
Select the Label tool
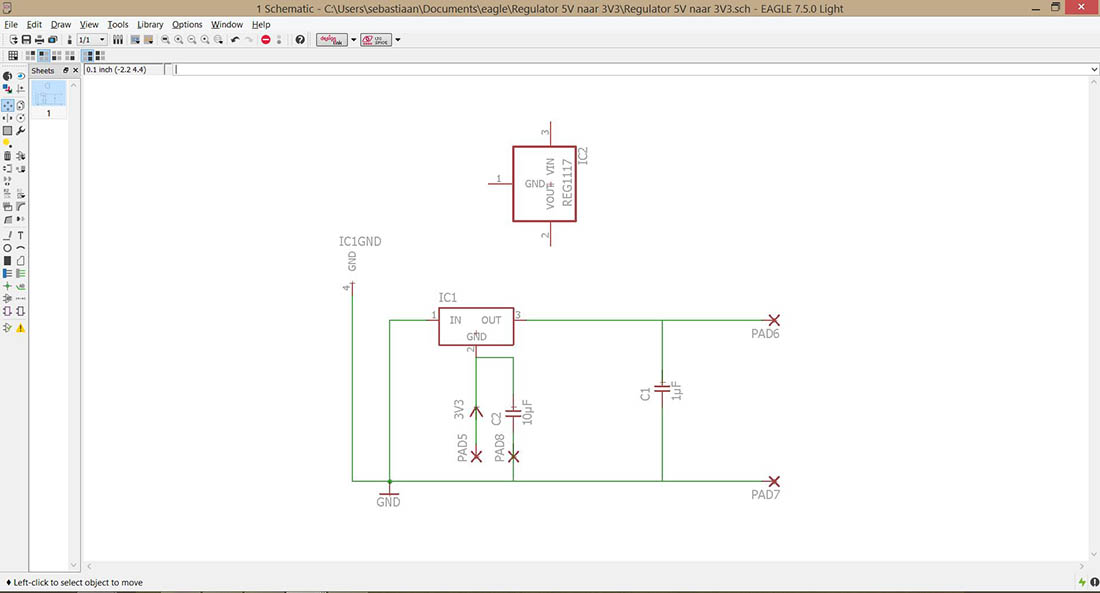[20, 286]
